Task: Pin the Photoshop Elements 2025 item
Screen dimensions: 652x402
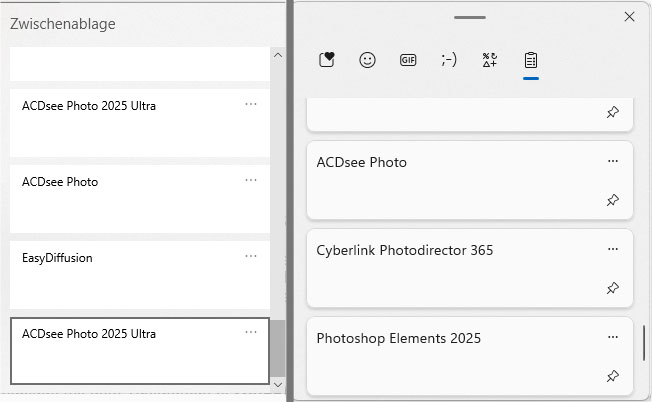Action: pyautogui.click(x=612, y=376)
